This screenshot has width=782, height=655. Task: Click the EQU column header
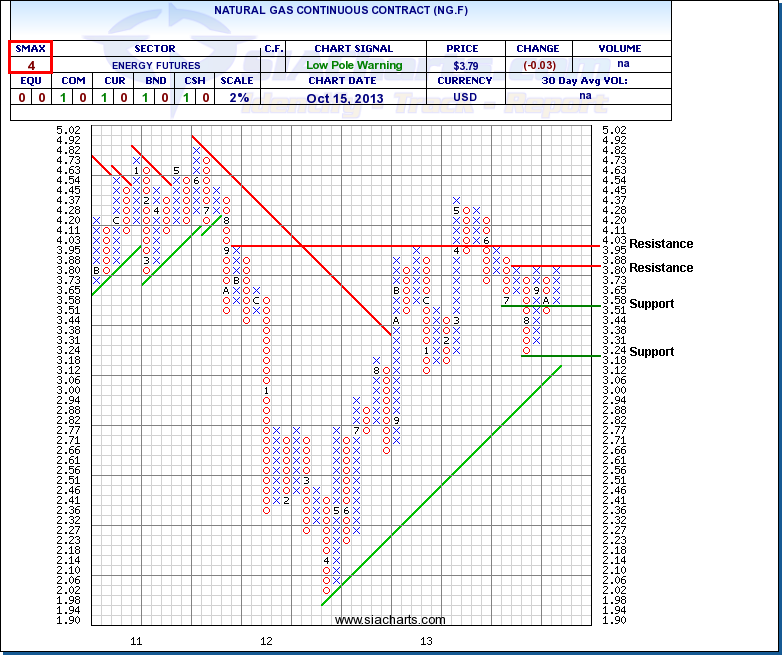30,81
